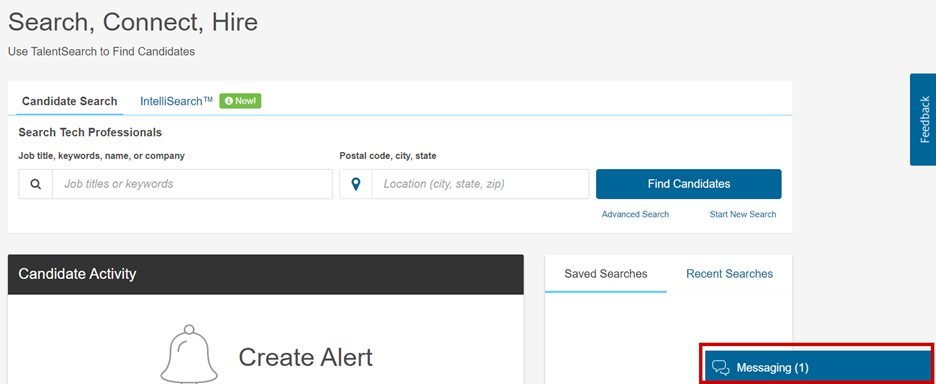The width and height of the screenshot is (936, 384).
Task: Open the Advanced Search link
Action: point(635,214)
